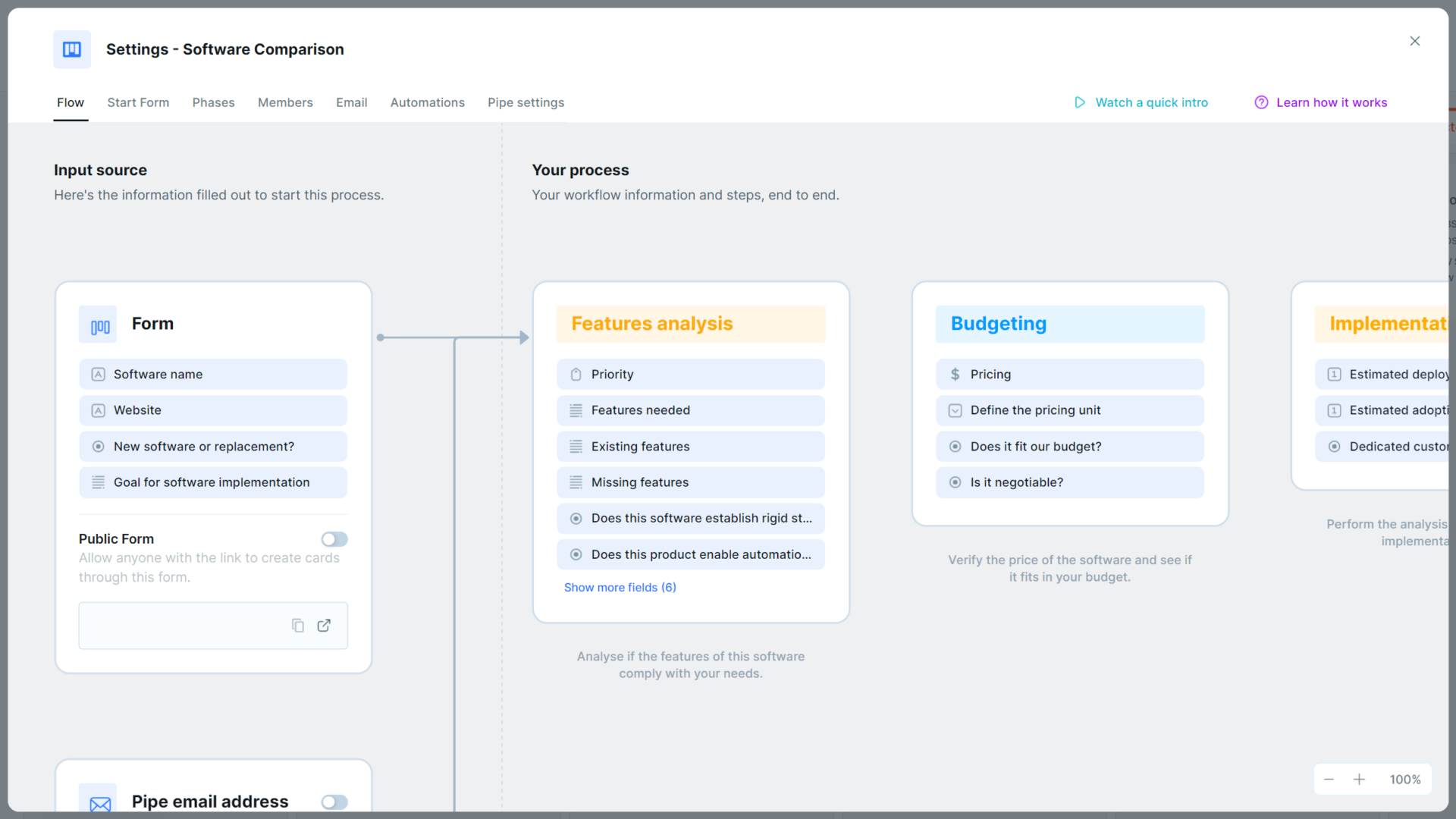Click the form icon on the Form card
The image size is (1456, 819).
pos(98,325)
